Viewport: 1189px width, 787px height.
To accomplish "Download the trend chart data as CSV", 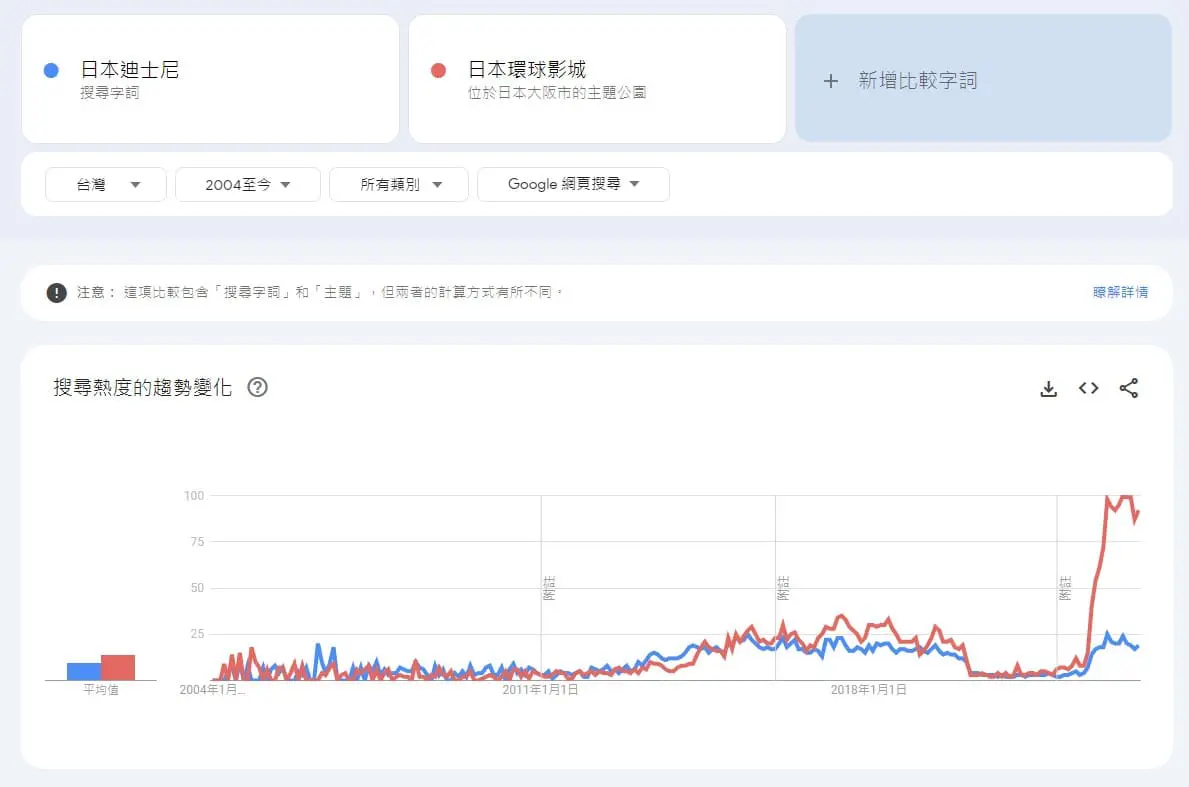I will tap(1049, 389).
